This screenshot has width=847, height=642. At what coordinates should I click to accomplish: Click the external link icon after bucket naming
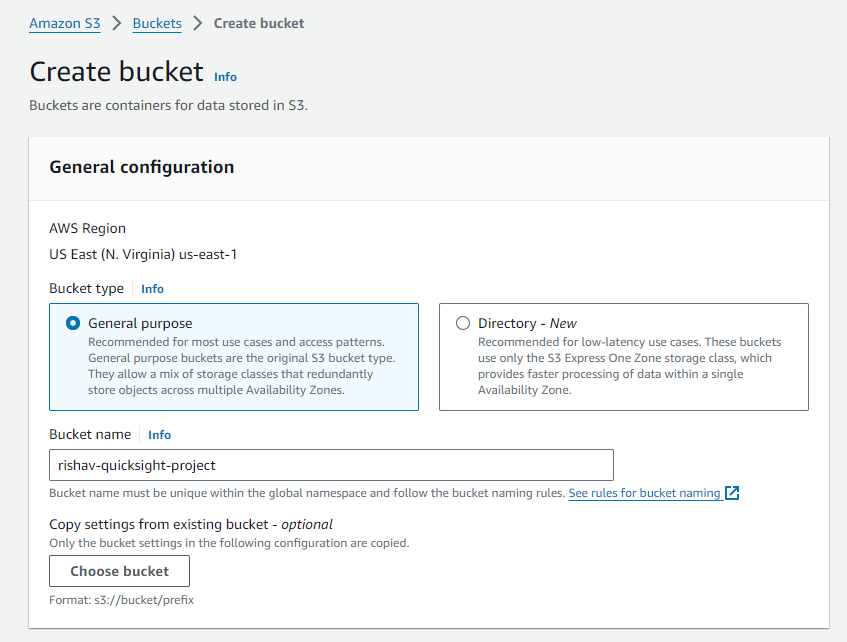click(732, 493)
